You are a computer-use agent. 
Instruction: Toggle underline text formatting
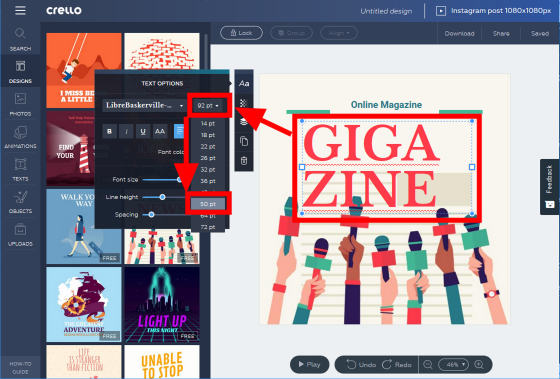[x=143, y=131]
